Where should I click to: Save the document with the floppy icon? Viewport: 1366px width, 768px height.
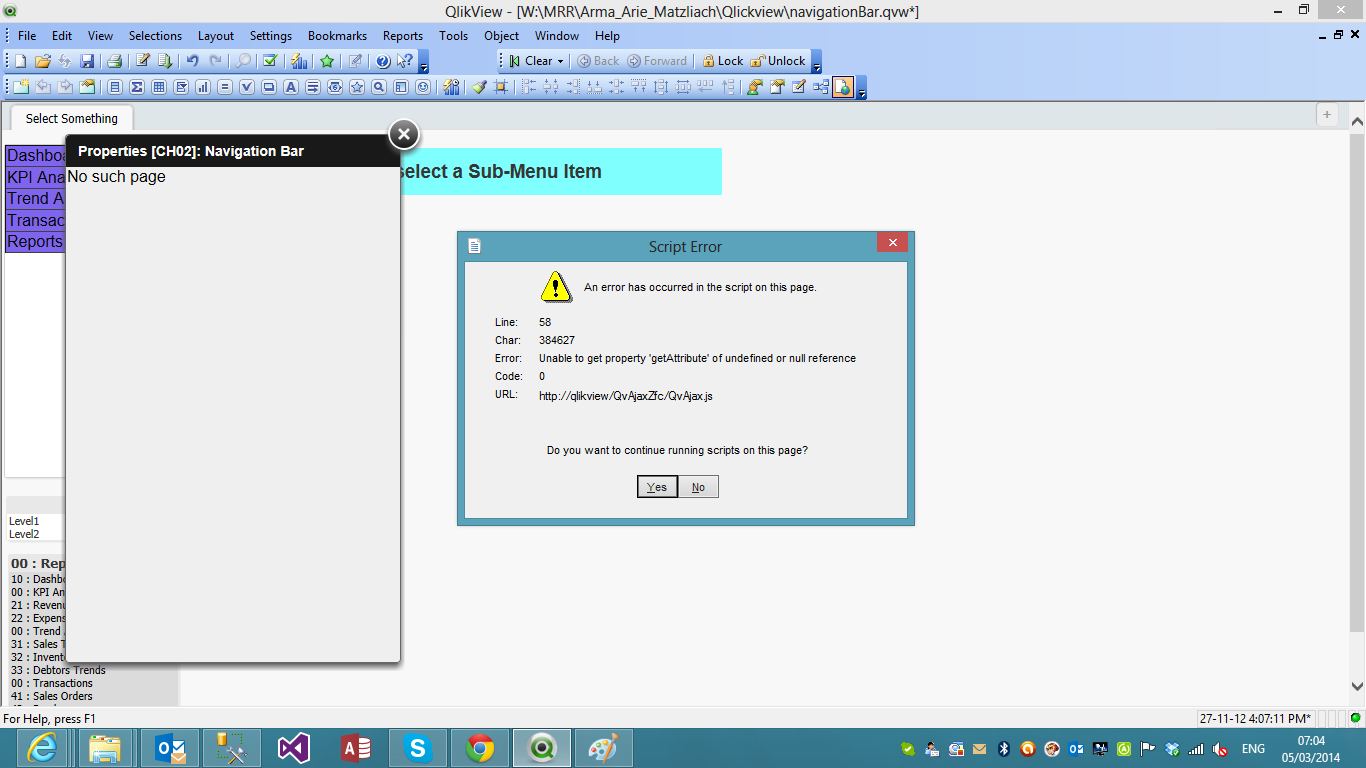point(87,61)
